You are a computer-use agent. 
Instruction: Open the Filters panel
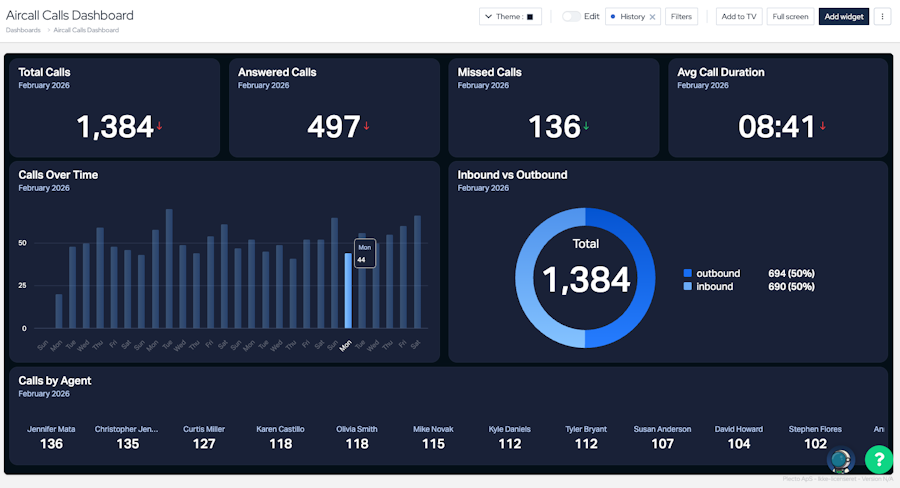click(x=681, y=17)
